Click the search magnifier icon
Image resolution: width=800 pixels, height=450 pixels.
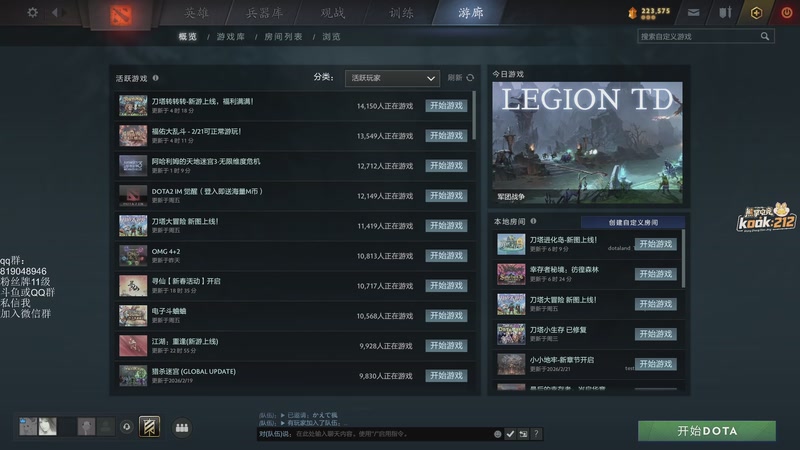(x=764, y=36)
